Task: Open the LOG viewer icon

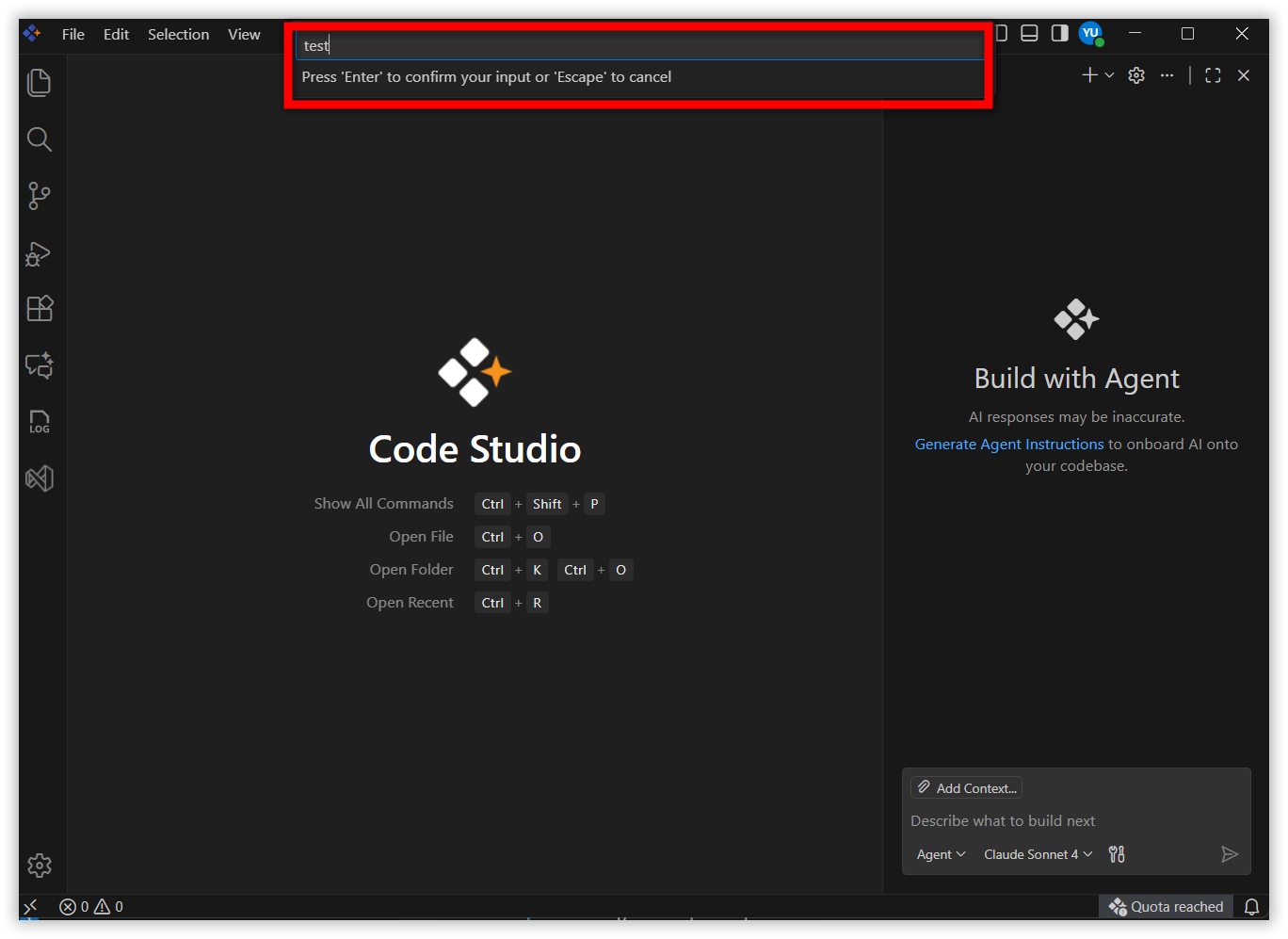Action: point(39,422)
